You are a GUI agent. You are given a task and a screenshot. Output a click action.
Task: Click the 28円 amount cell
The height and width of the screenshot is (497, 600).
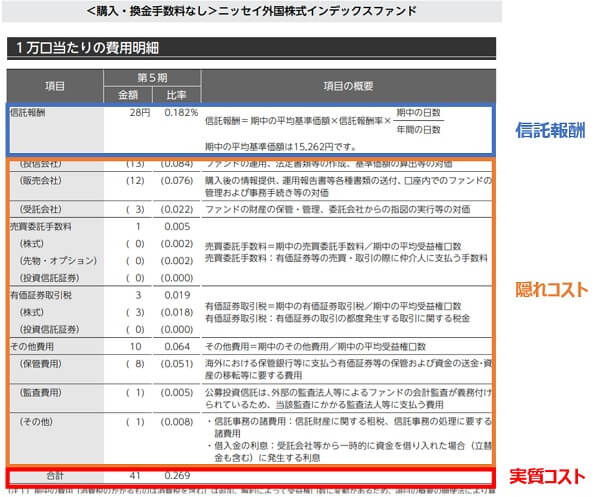(140, 112)
